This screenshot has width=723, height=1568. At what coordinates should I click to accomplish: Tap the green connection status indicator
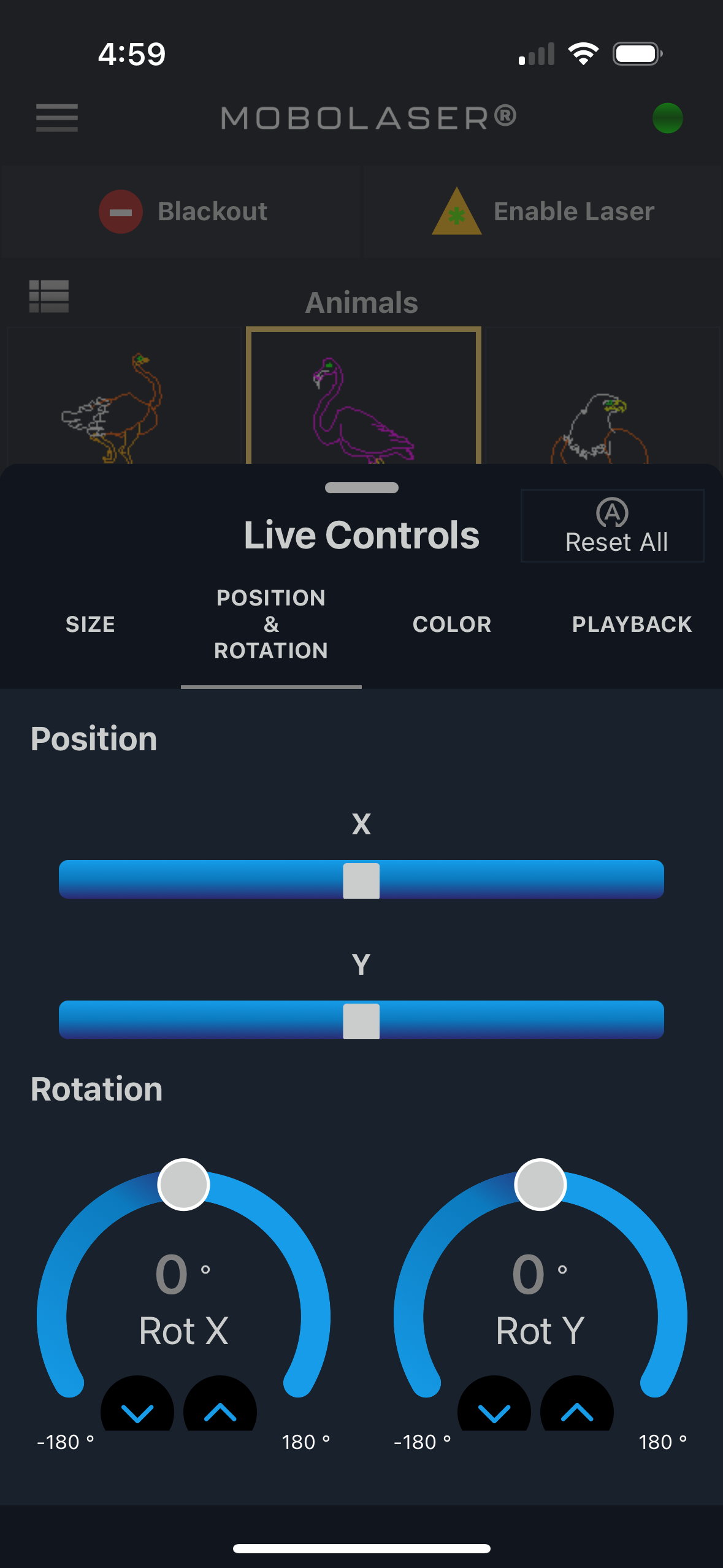667,118
